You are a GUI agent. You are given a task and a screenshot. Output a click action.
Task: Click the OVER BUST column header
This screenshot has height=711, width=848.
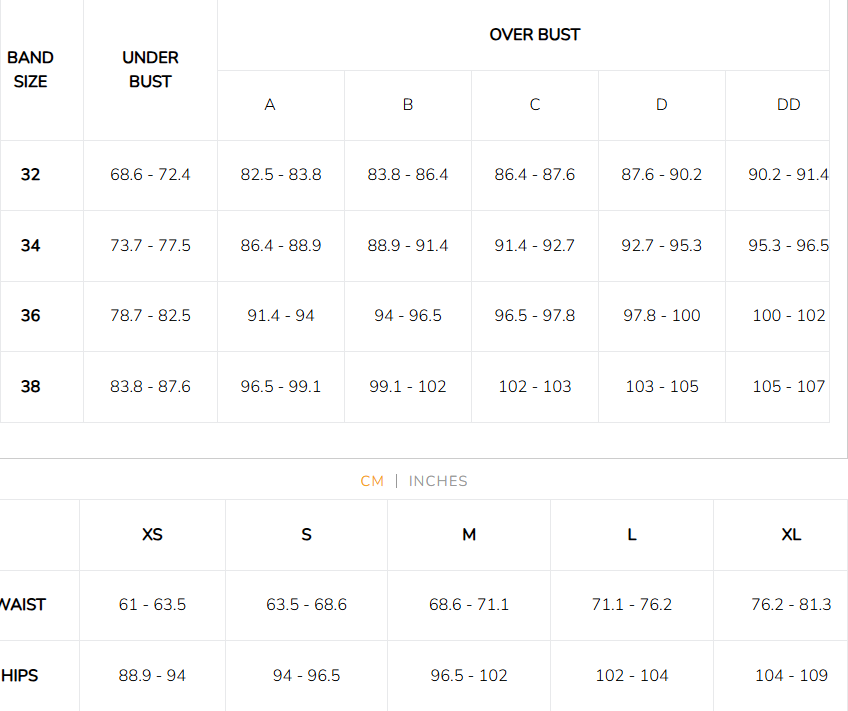[534, 35]
